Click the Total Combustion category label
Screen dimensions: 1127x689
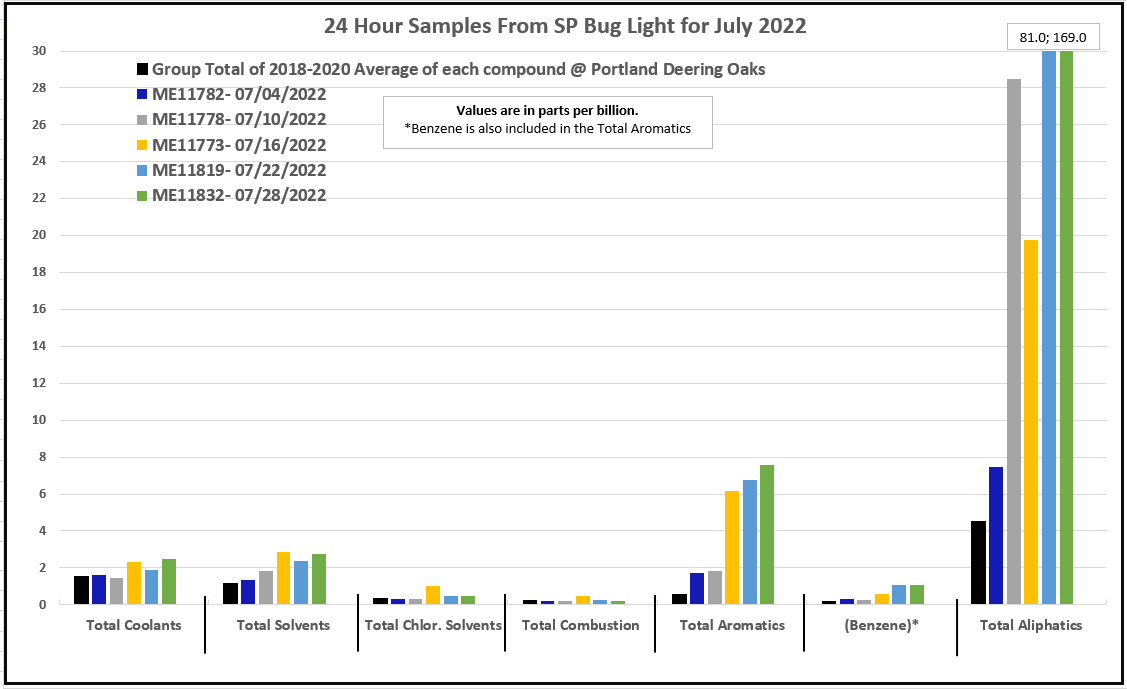pyautogui.click(x=580, y=625)
